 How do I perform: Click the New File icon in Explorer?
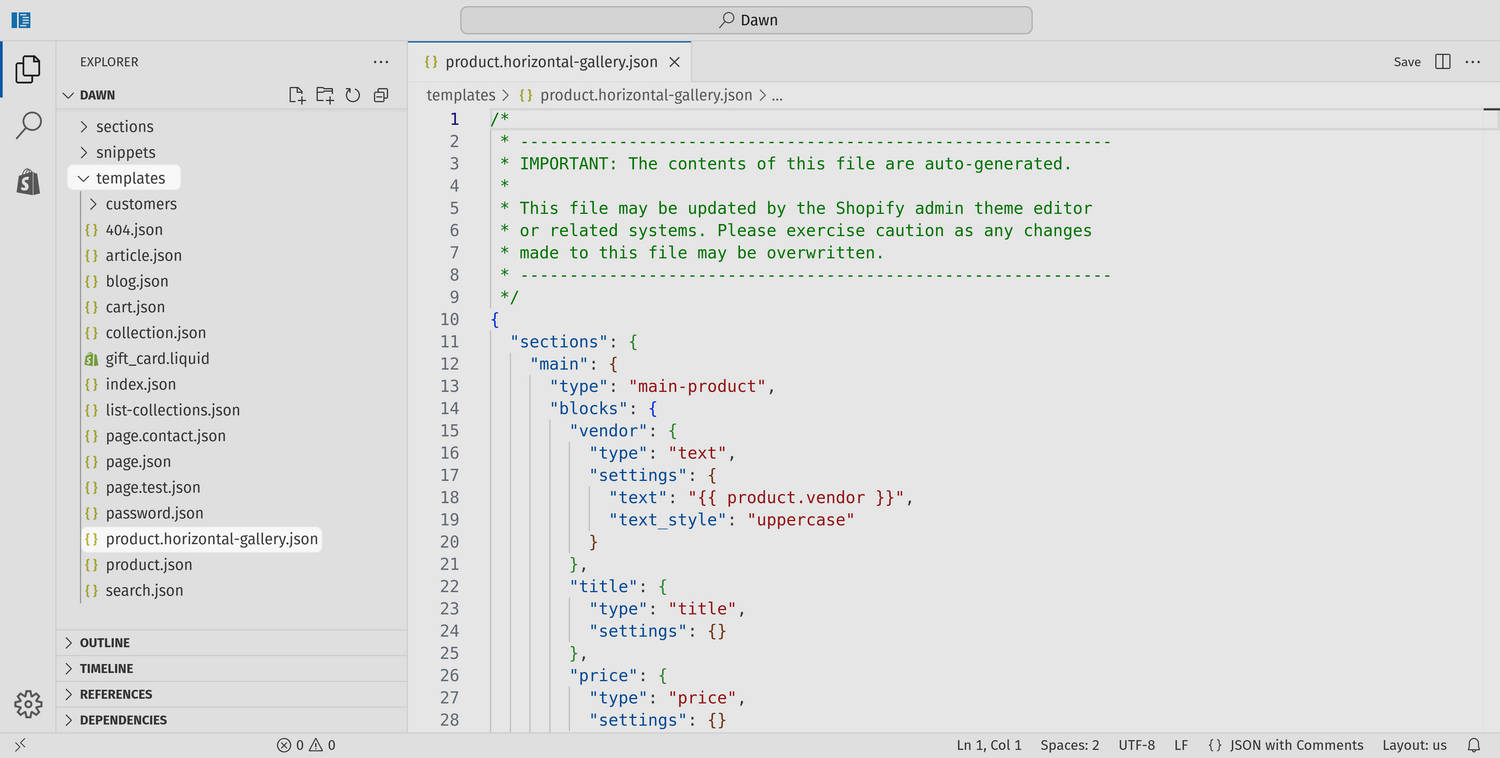[297, 94]
